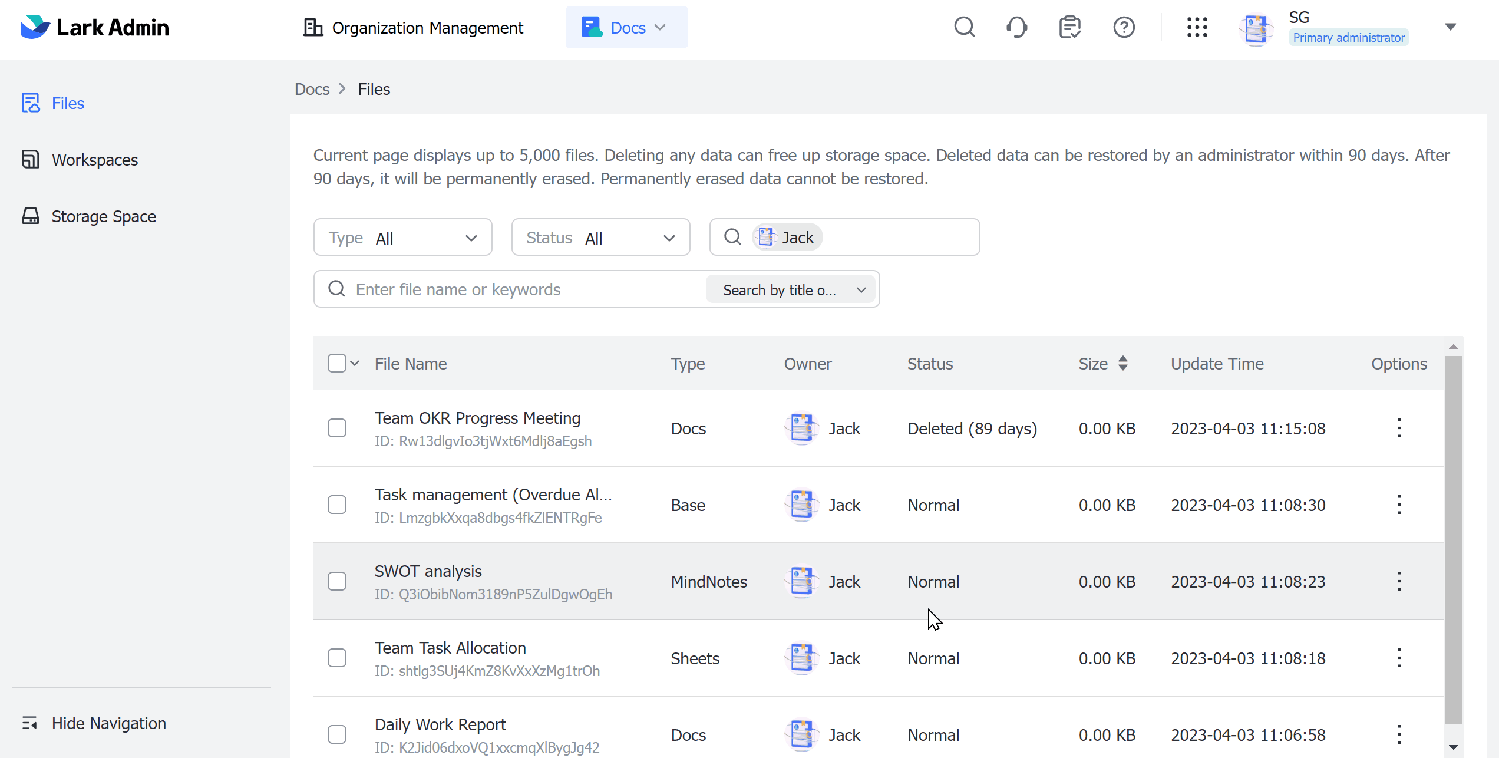Viewport: 1499px width, 758px height.
Task: Switch to Organization Management
Action: (413, 27)
